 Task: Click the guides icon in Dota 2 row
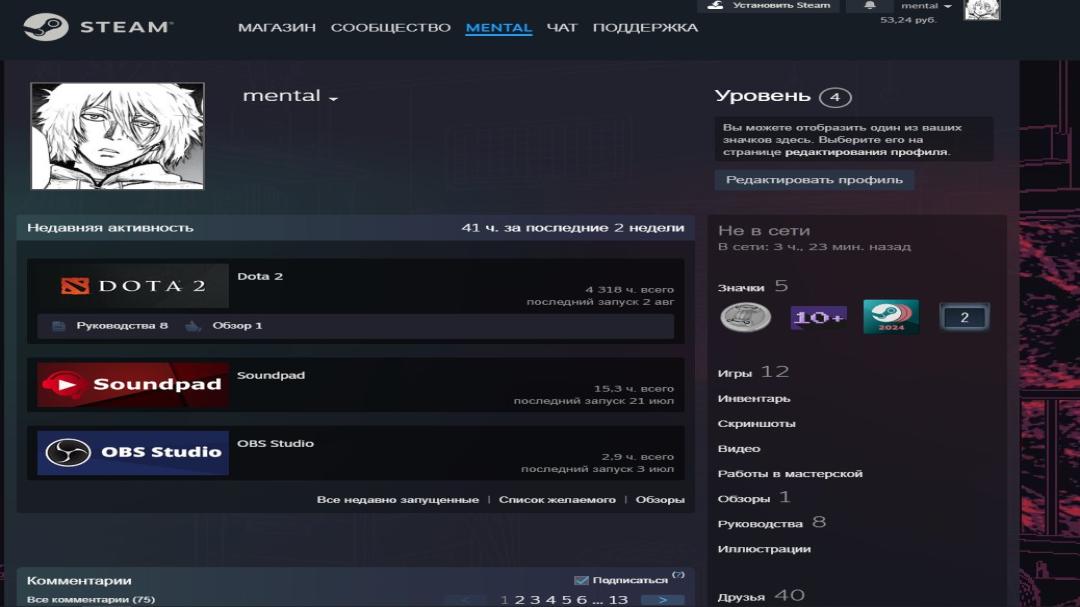(59, 326)
